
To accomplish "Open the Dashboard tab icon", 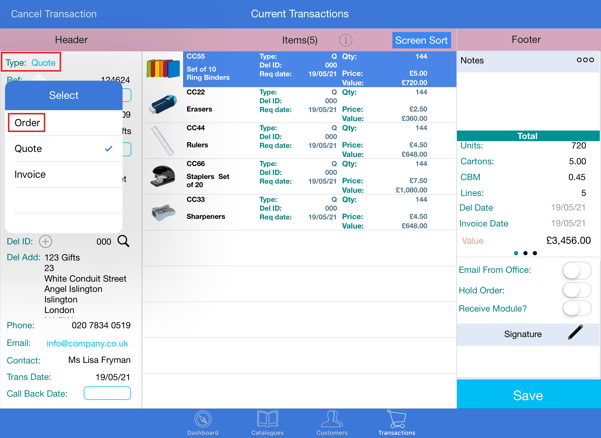I will (202, 421).
